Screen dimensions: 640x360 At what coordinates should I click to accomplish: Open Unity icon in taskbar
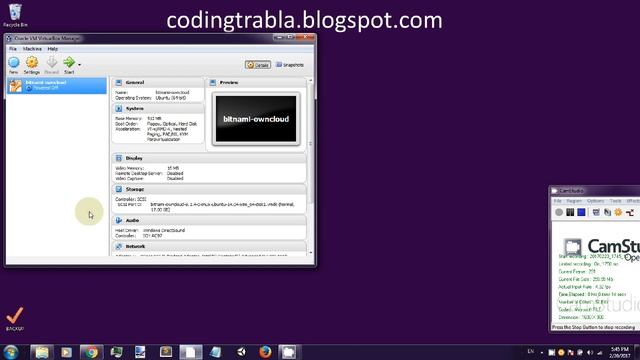(242, 352)
